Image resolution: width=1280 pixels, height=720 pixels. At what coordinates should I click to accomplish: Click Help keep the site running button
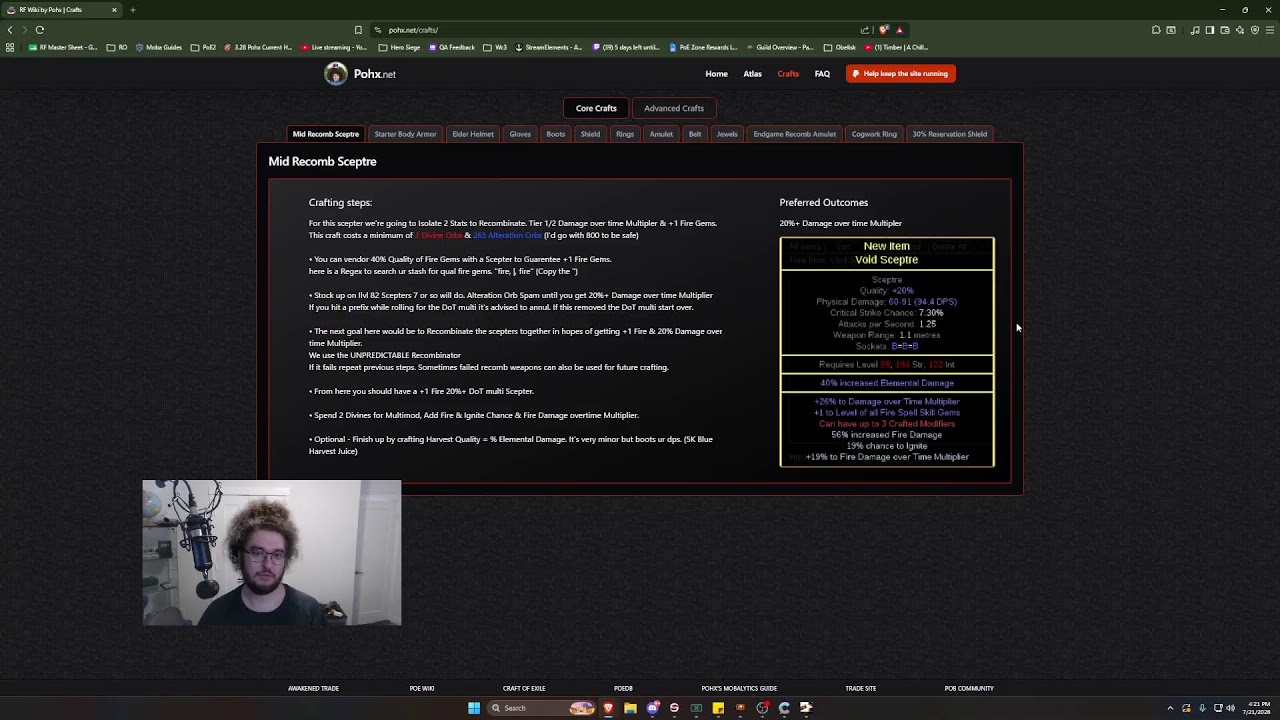click(901, 74)
